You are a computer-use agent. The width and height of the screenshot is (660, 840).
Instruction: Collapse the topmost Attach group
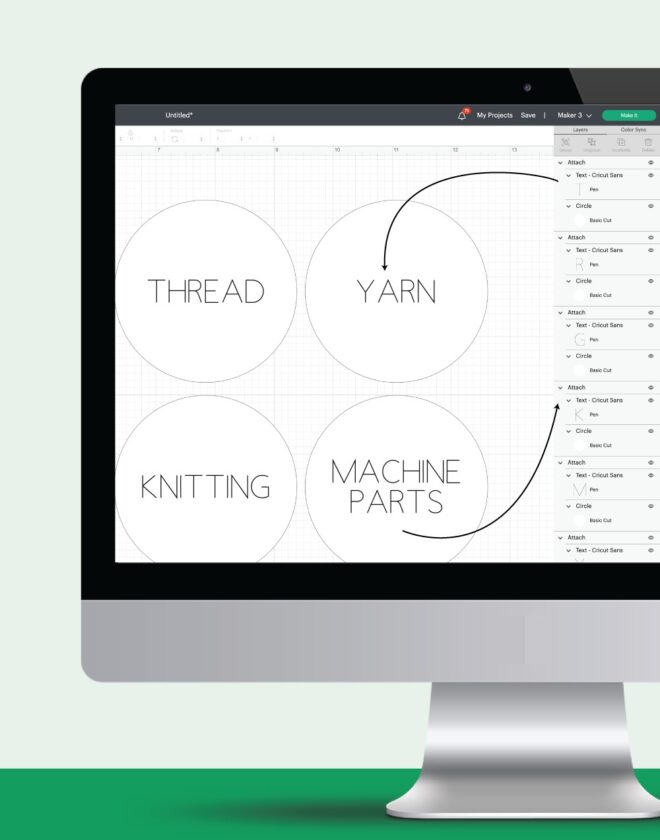(x=560, y=162)
